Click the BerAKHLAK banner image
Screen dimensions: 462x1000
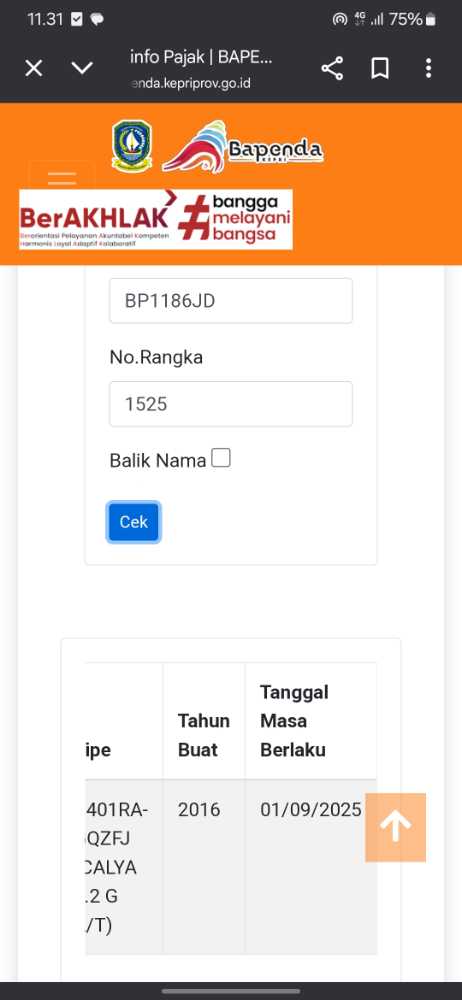(156, 219)
